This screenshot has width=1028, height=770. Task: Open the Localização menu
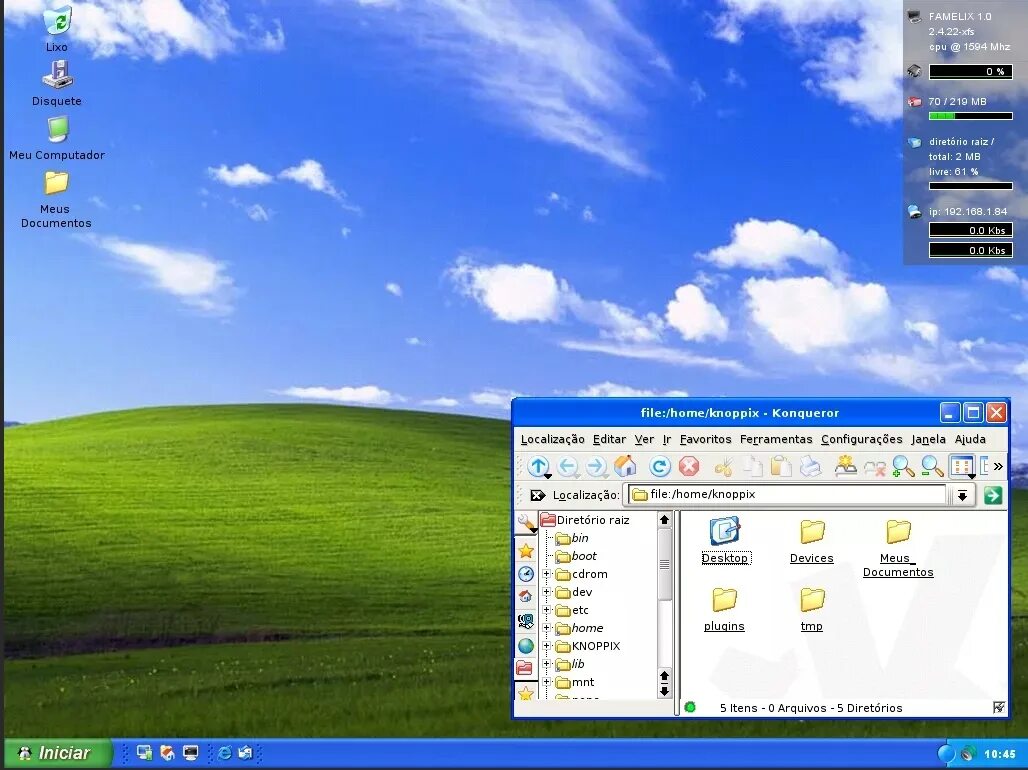552,439
